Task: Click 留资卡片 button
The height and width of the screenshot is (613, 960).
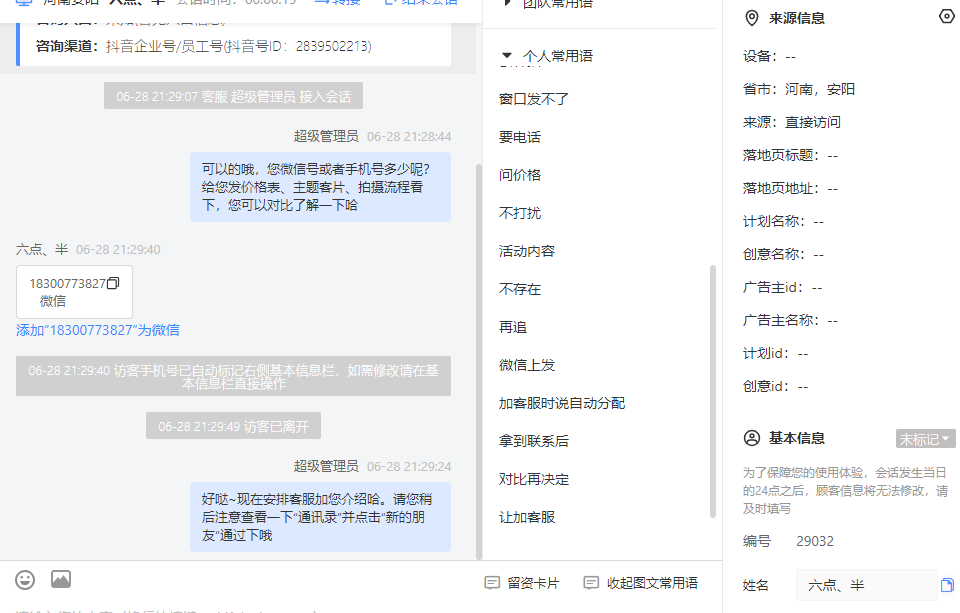Action: click(522, 582)
